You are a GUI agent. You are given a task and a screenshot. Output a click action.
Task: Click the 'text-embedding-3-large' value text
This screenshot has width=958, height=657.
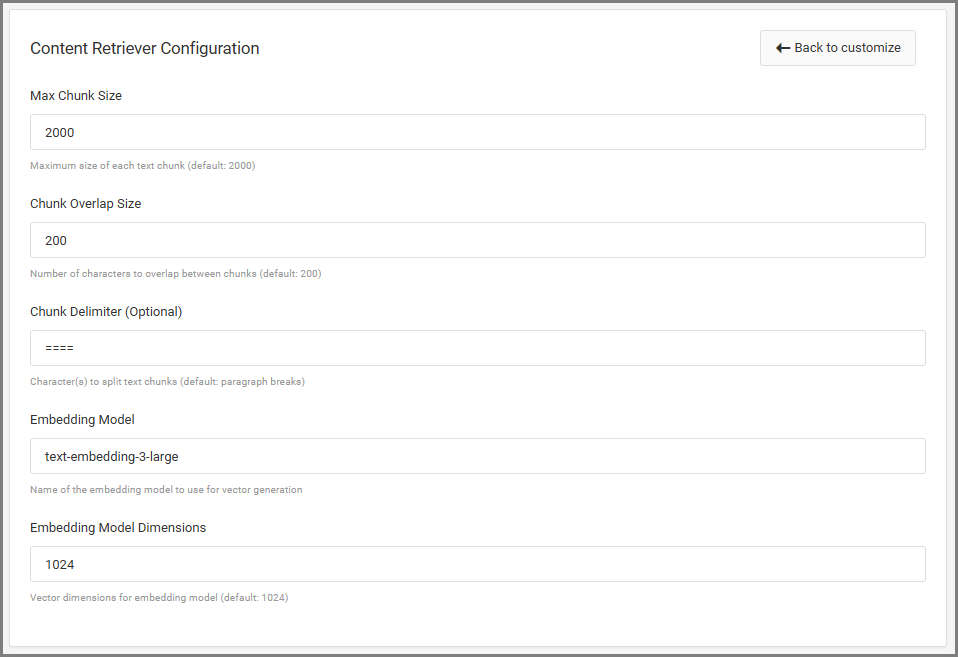coord(111,456)
